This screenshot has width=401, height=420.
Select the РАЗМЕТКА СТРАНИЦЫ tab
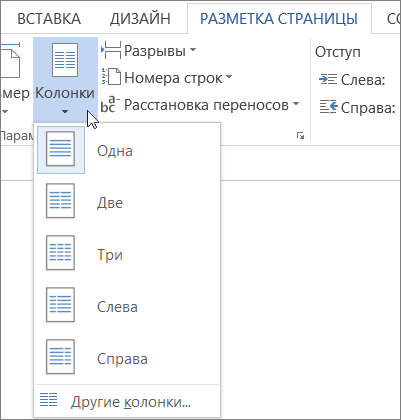[279, 19]
